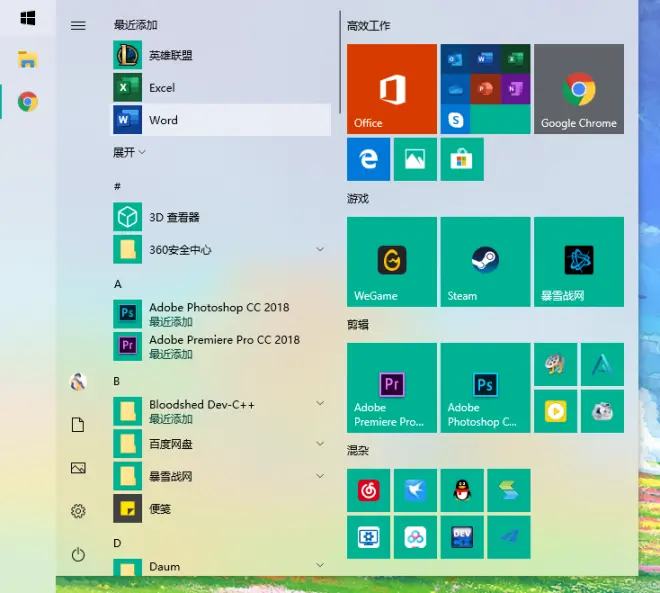Open 英雄联盟 from recently added
This screenshot has height=593, width=660.
coord(221,55)
